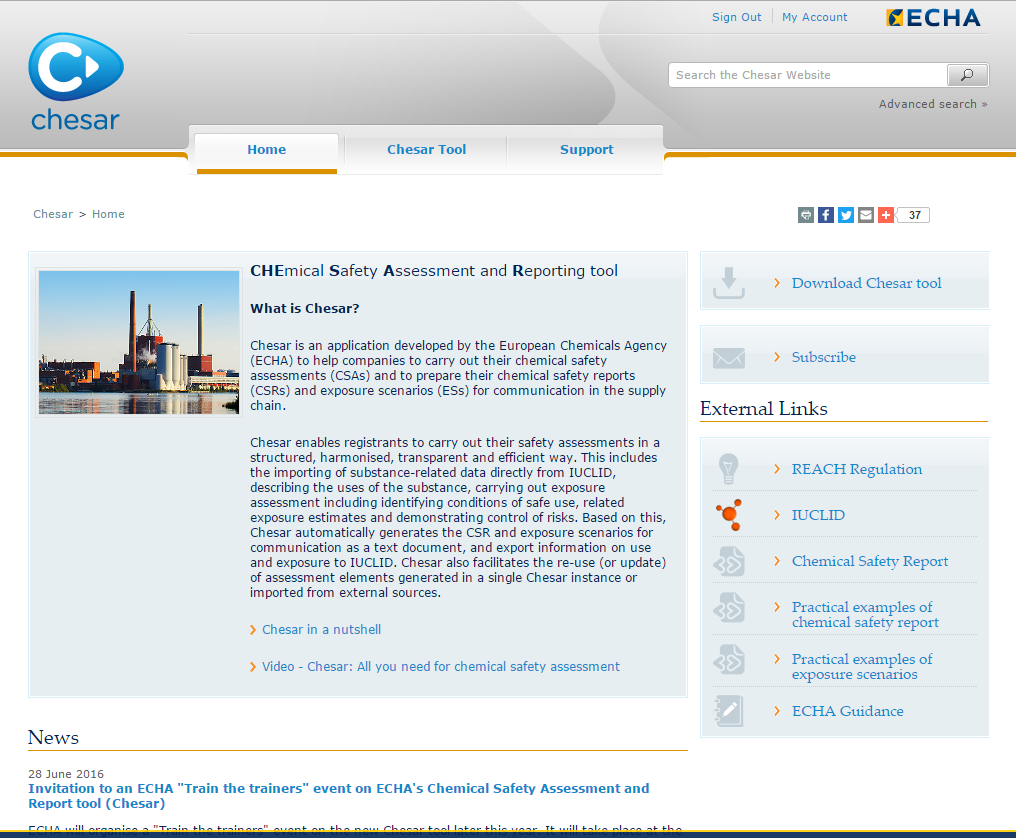Open more sharing options plus icon
The image size is (1016, 838).
(x=886, y=215)
